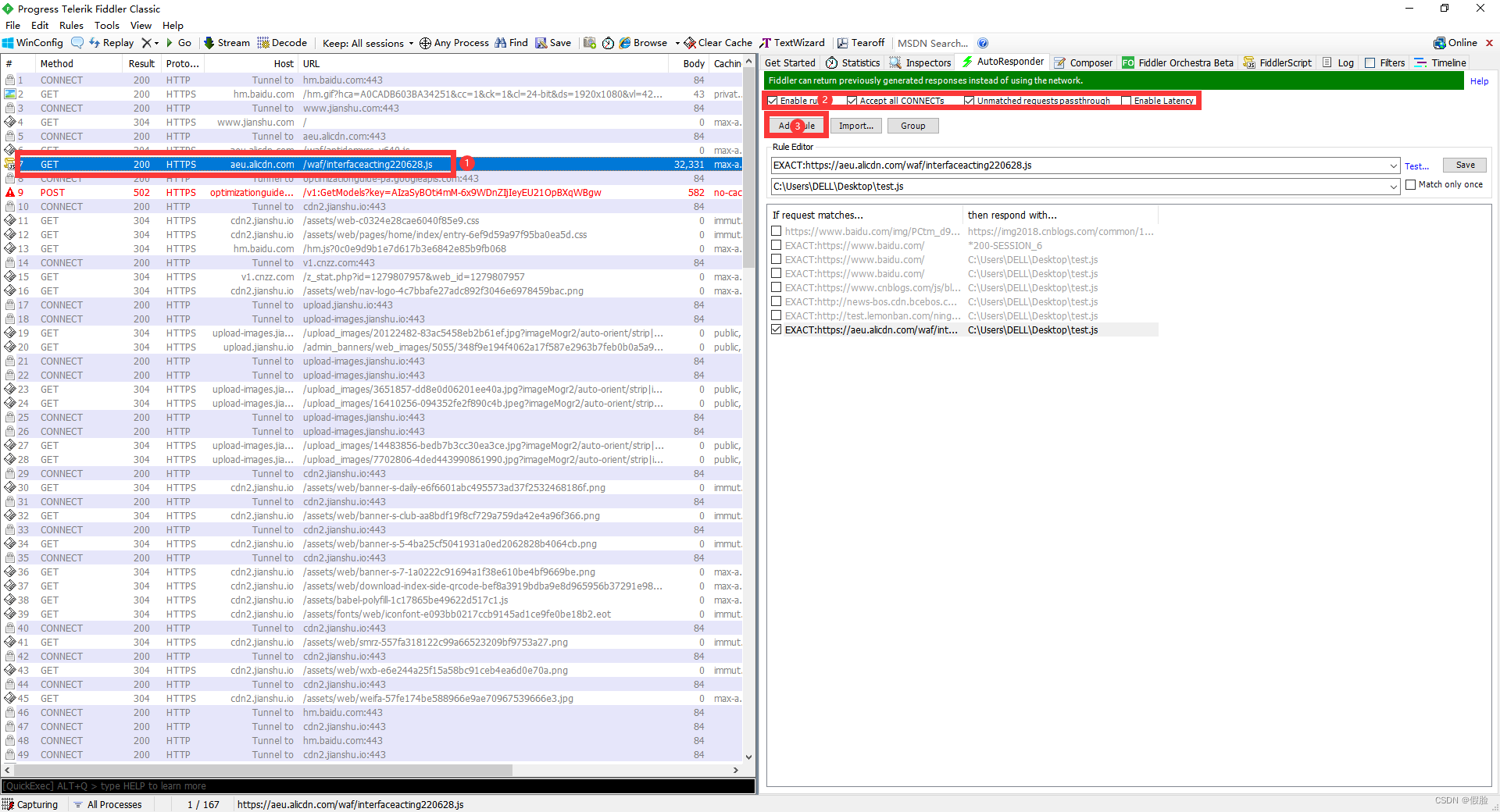This screenshot has height=812, width=1500.
Task: Switch to the FiddlerScript tab
Action: coord(1277,62)
